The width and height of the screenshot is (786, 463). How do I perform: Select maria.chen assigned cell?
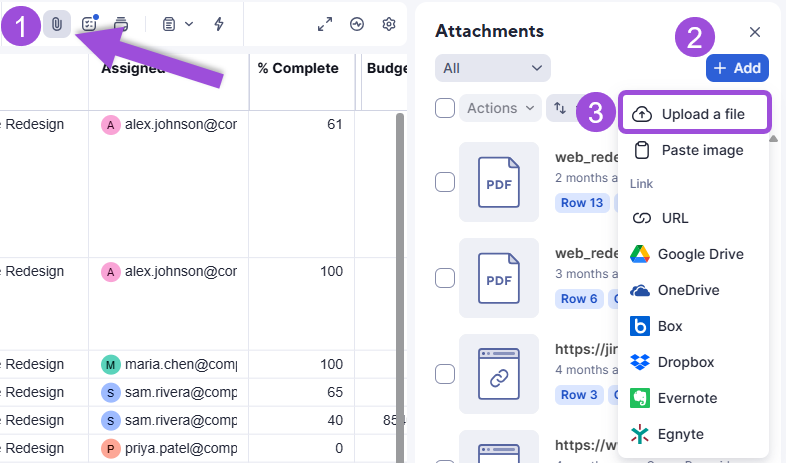point(169,364)
